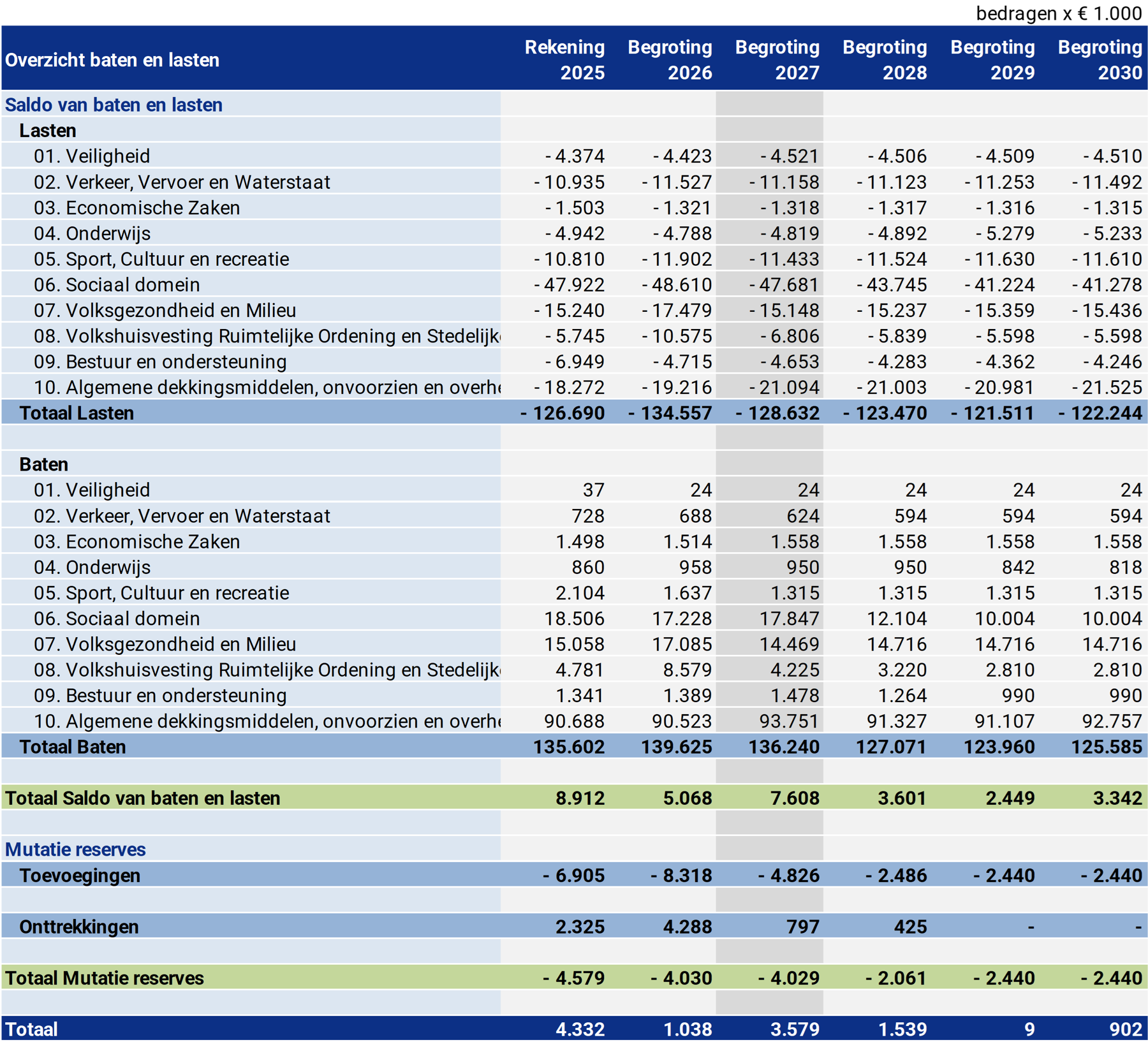Image resolution: width=1148 pixels, height=1042 pixels.
Task: Click the 'bedragen x € 1.000' note
Action: 1059,13
